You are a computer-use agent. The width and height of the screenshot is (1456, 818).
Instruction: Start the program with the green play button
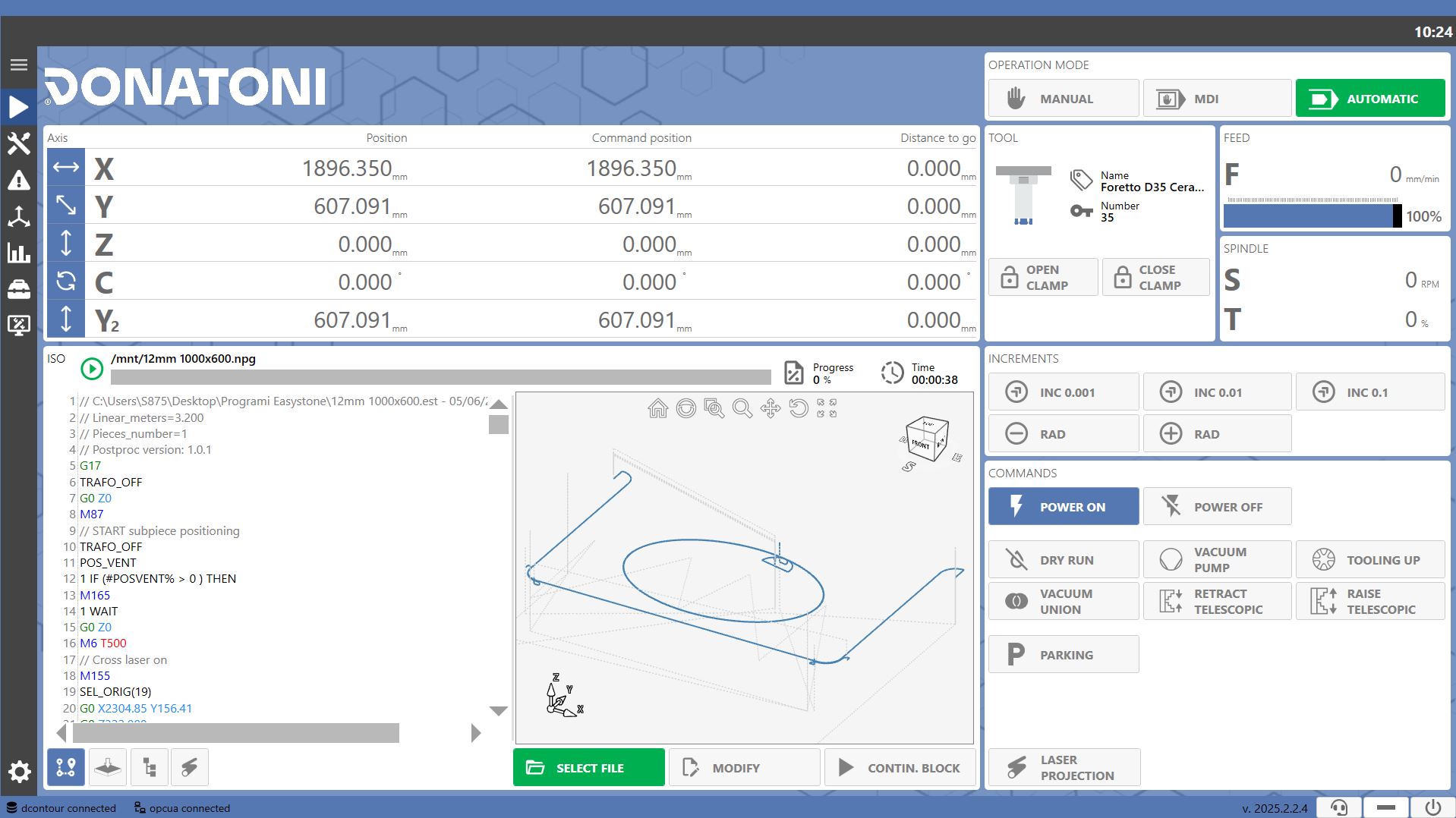[x=92, y=370]
